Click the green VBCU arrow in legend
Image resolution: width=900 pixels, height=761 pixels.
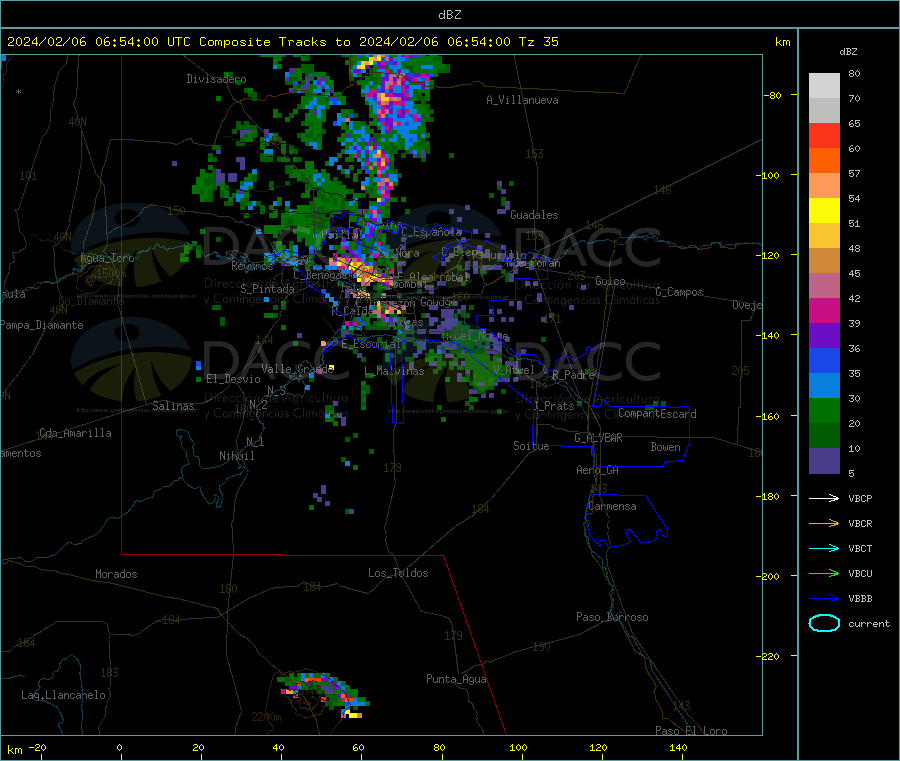pos(824,573)
